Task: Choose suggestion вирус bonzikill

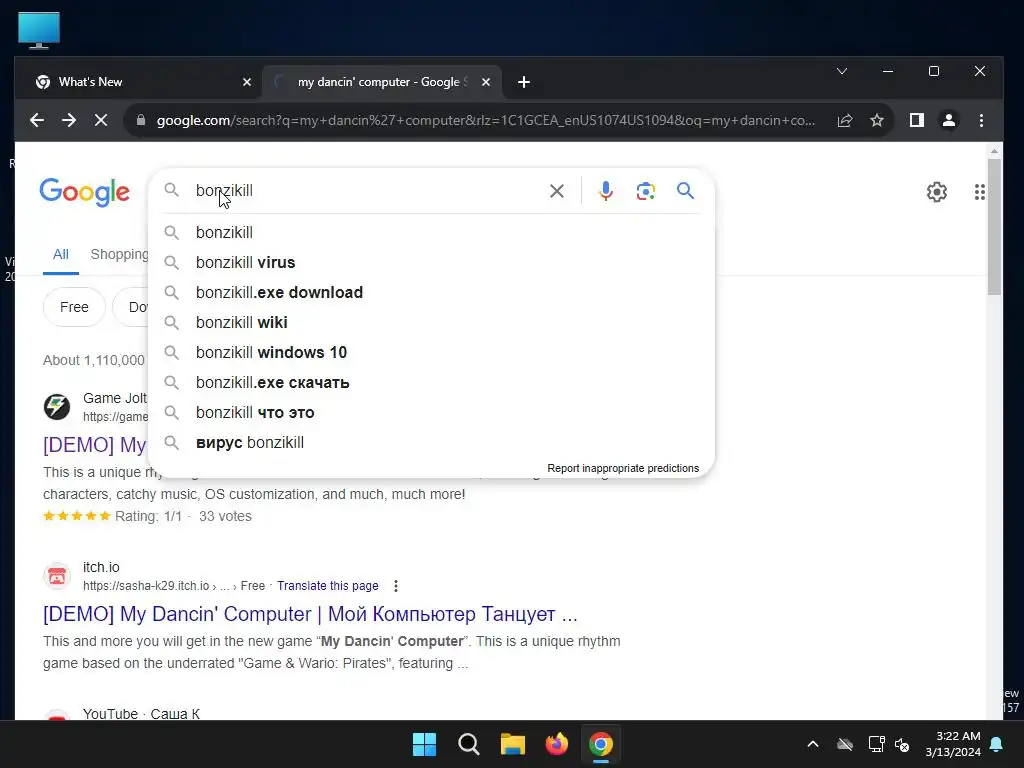Action: pos(432,443)
